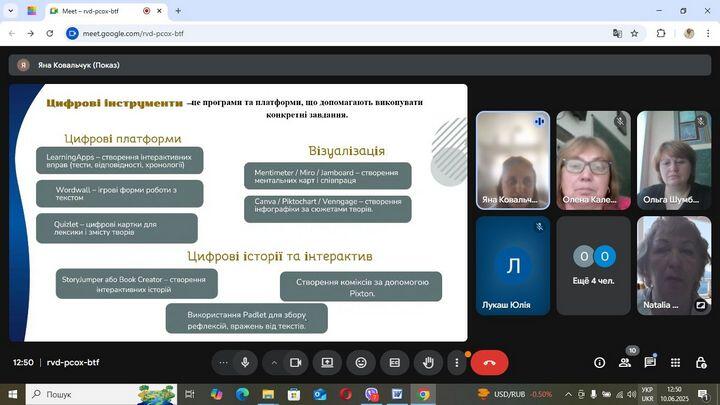Open the clock showing 10.06.2025
Viewport: 720px width, 405px height.
click(675, 394)
